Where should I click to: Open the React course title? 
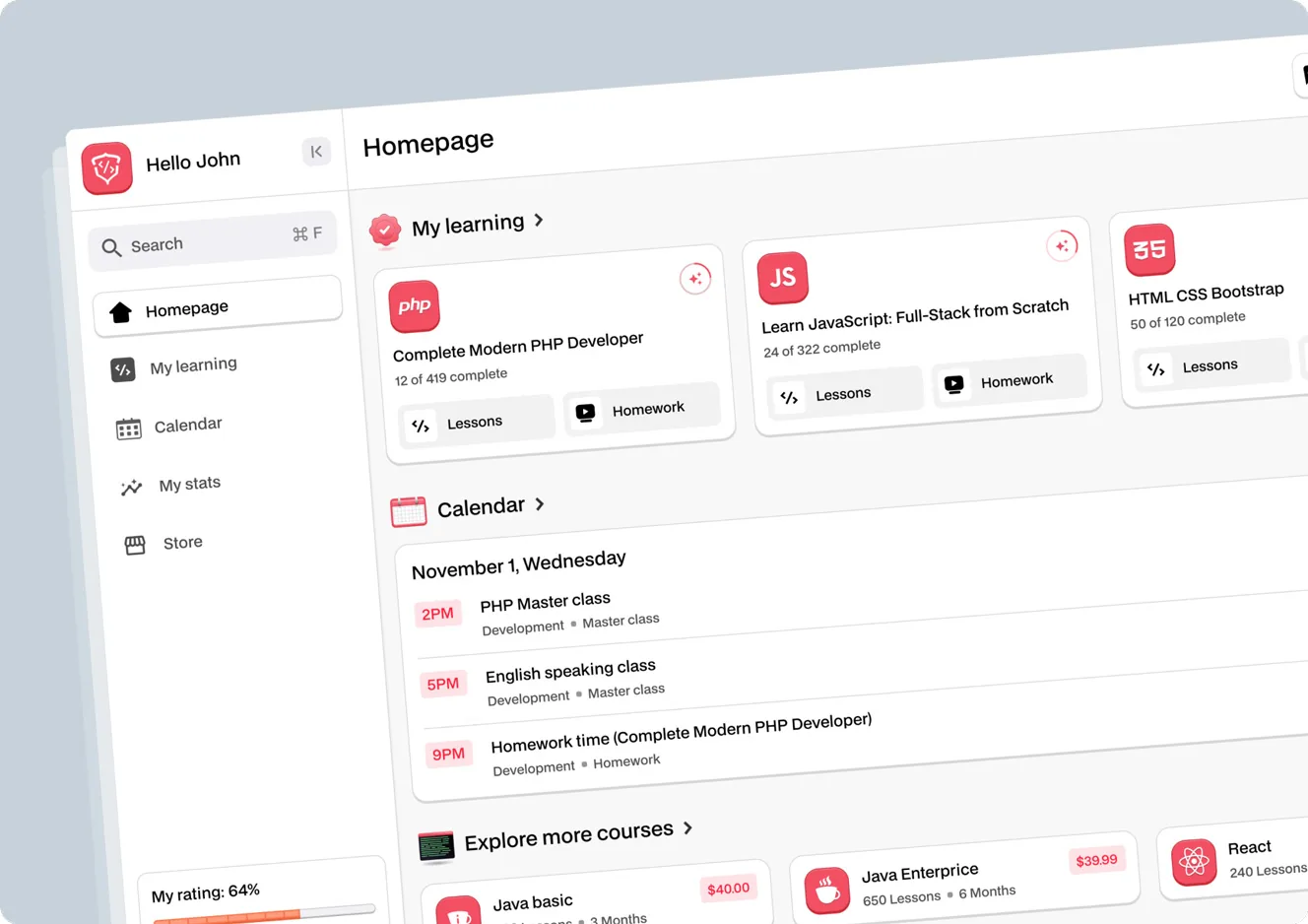(x=1249, y=848)
